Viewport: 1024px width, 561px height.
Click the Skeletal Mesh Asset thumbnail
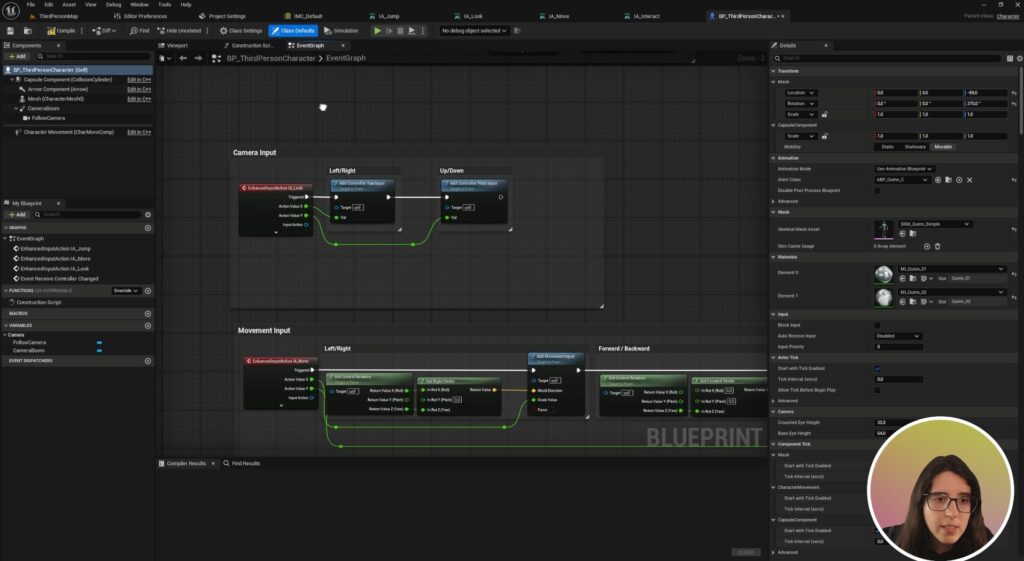(884, 229)
